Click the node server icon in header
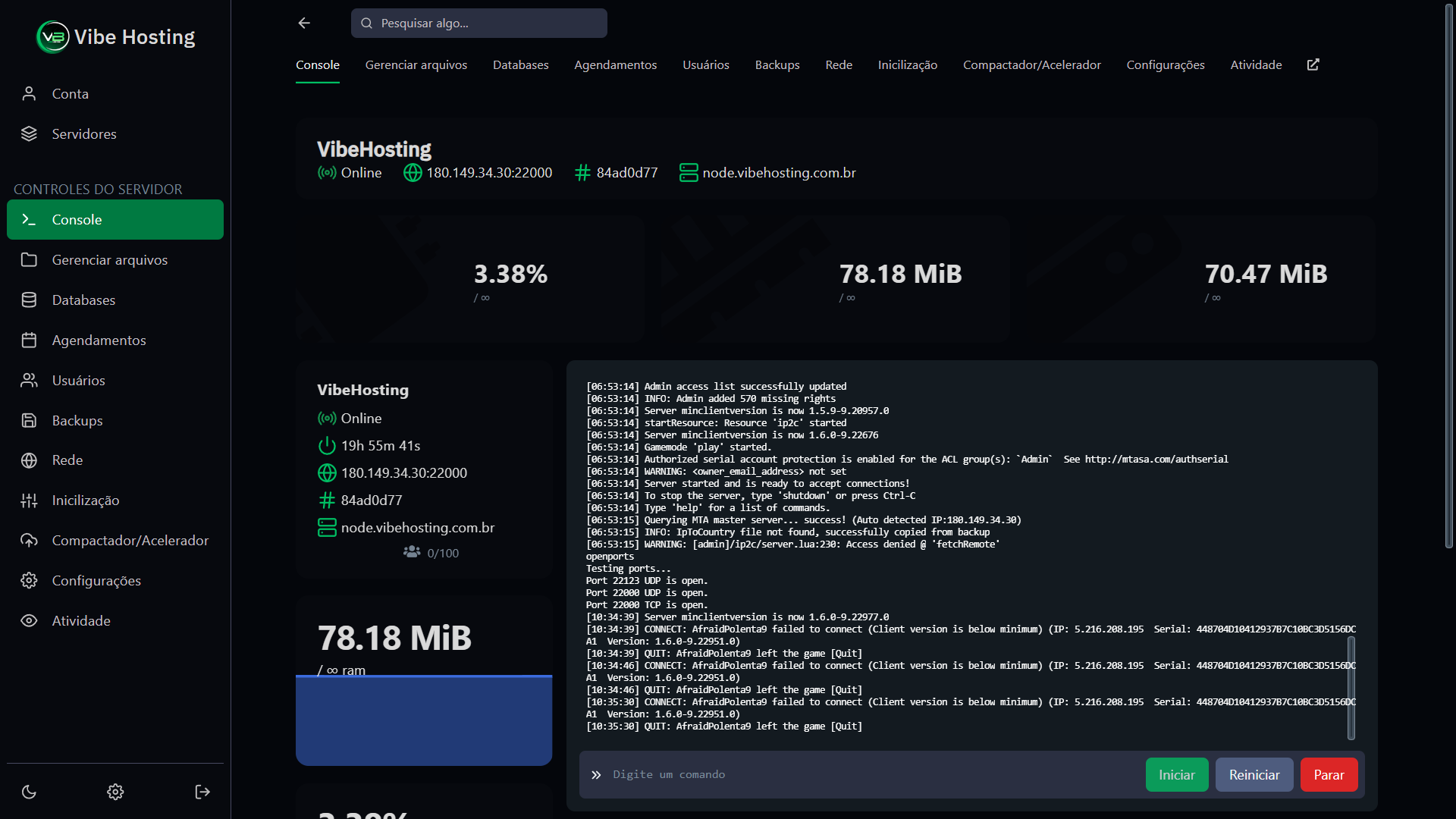This screenshot has height=819, width=1456. pyautogui.click(x=689, y=173)
